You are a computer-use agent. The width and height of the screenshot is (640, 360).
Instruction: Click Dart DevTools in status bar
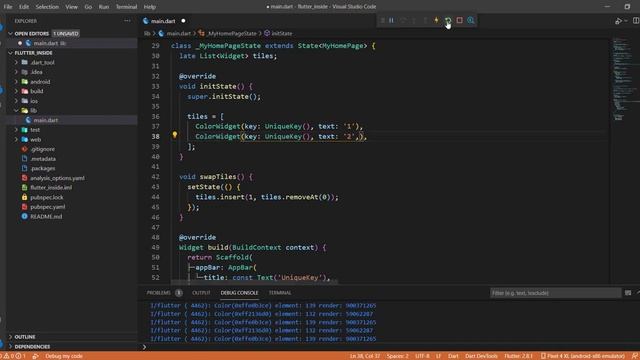pos(481,356)
